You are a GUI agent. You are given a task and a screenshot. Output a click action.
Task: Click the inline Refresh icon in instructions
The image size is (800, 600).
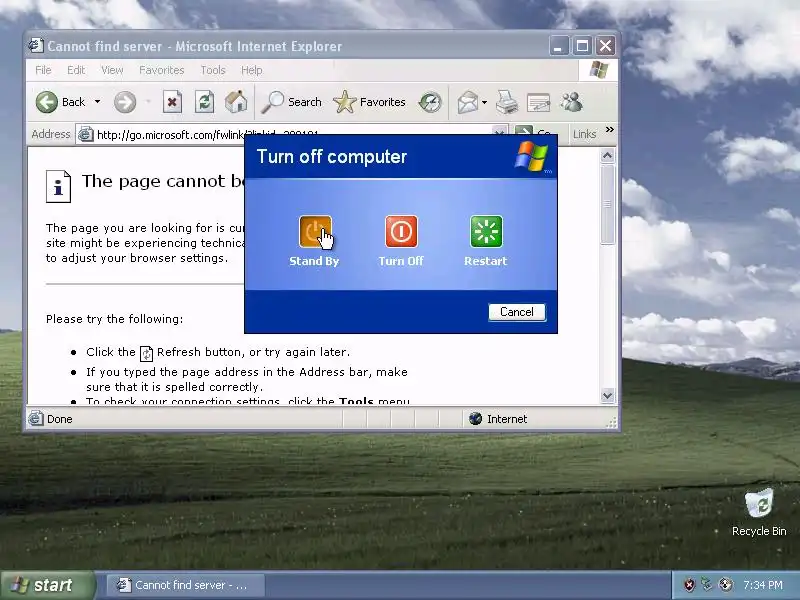point(146,353)
